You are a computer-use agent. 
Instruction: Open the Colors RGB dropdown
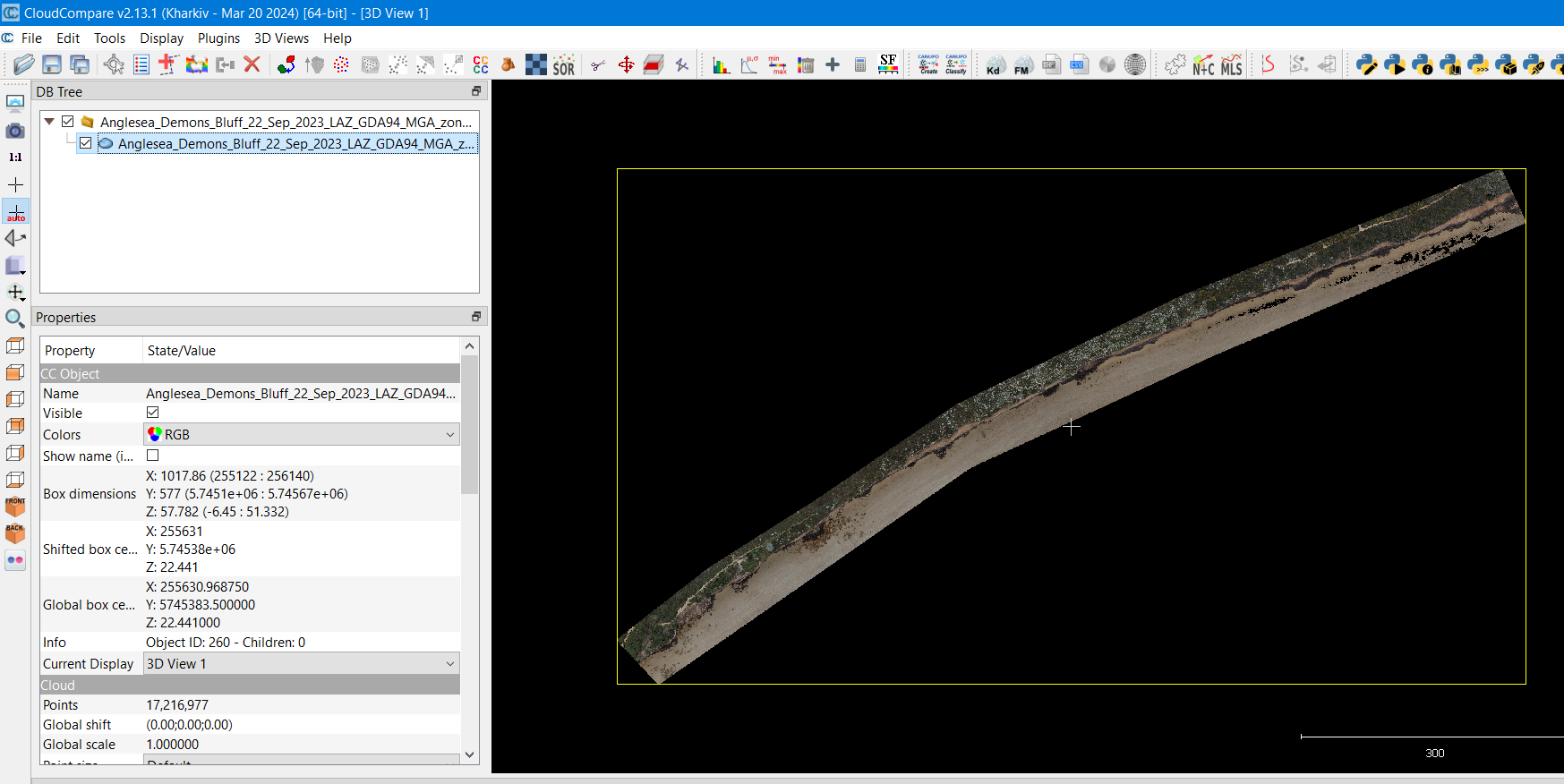pyautogui.click(x=302, y=435)
